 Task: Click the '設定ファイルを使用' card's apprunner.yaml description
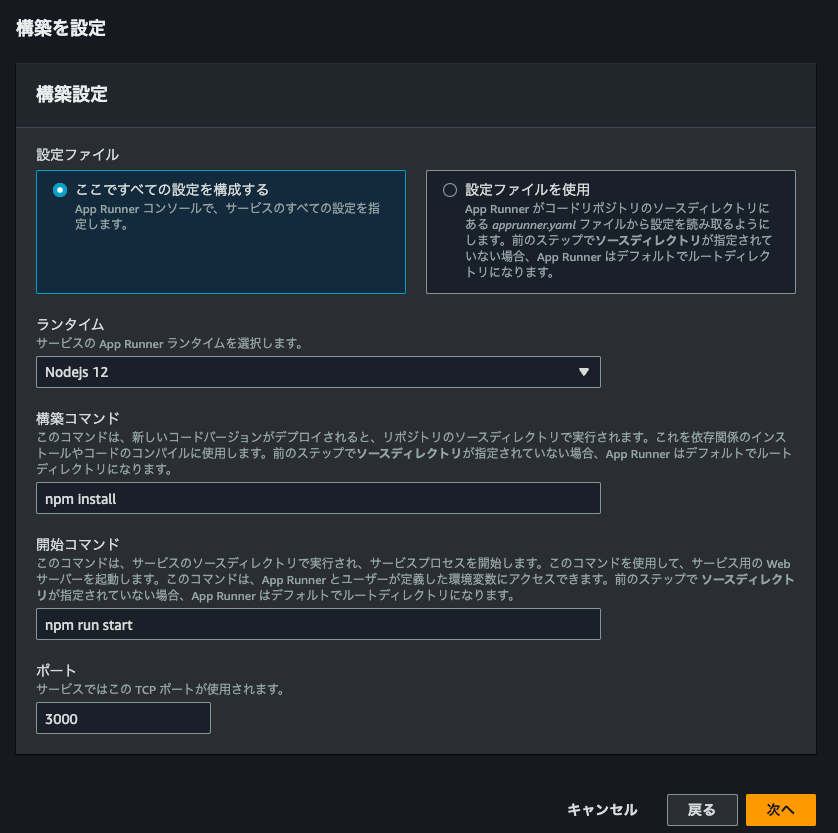click(x=617, y=240)
